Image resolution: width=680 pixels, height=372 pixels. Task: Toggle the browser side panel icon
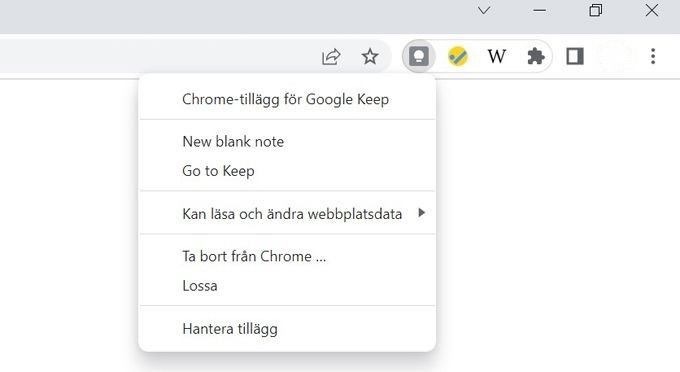click(x=575, y=56)
